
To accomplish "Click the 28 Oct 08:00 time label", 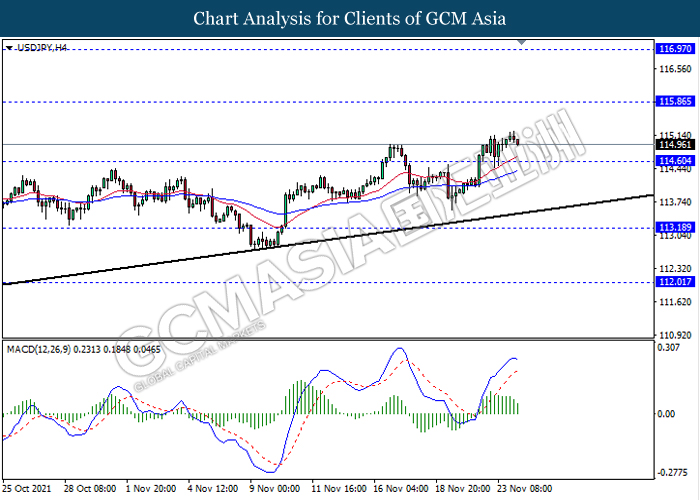I will coord(90,489).
